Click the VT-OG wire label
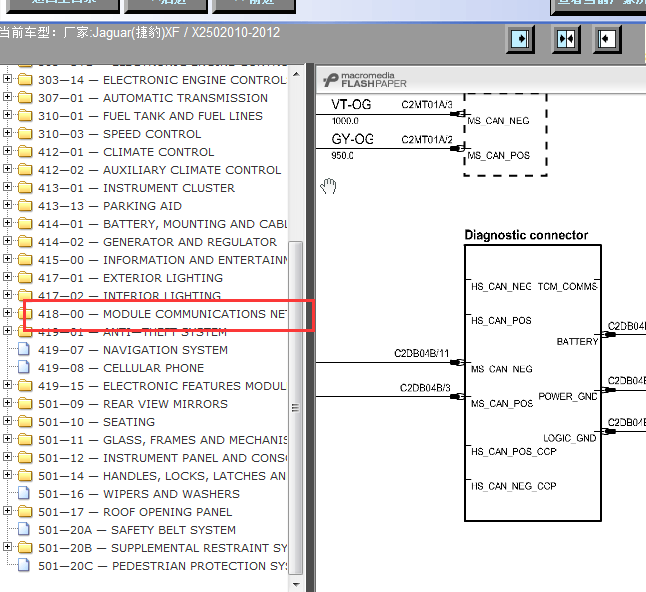Image resolution: width=646 pixels, height=592 pixels. 351,104
